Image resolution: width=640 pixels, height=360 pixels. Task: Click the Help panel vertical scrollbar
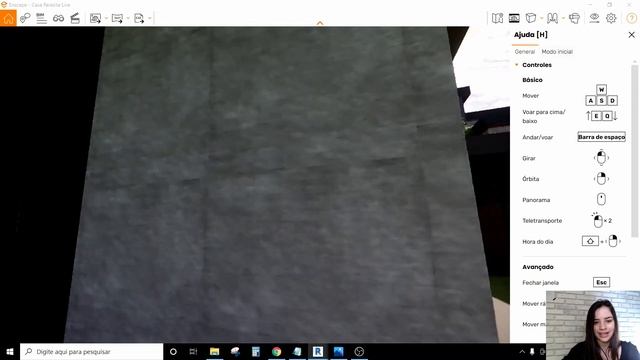[x=634, y=150]
